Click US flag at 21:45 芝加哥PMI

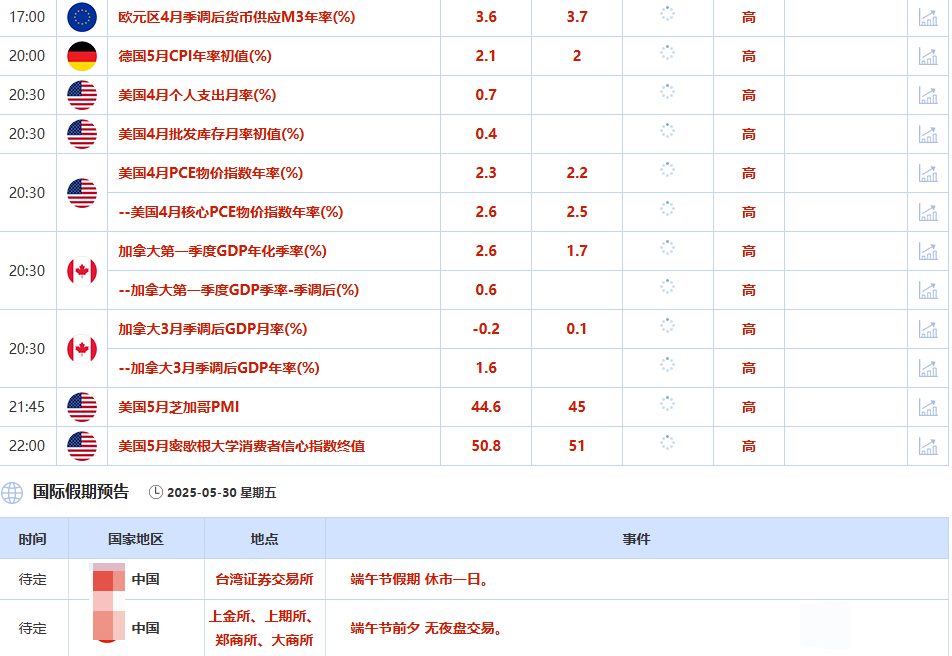point(82,407)
